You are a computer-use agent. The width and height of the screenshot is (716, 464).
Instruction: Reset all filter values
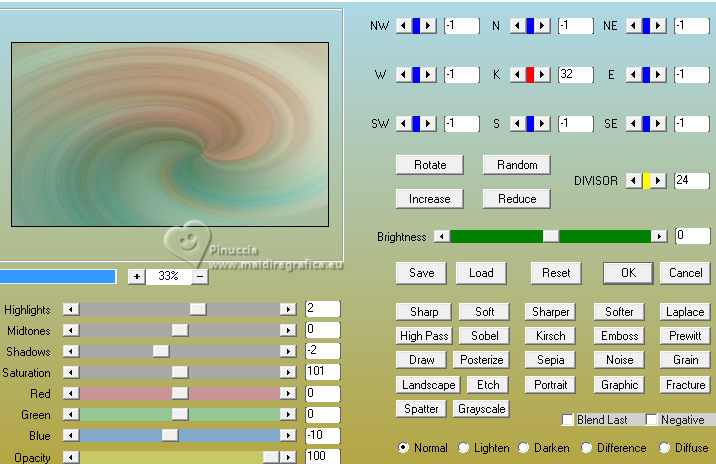click(556, 273)
